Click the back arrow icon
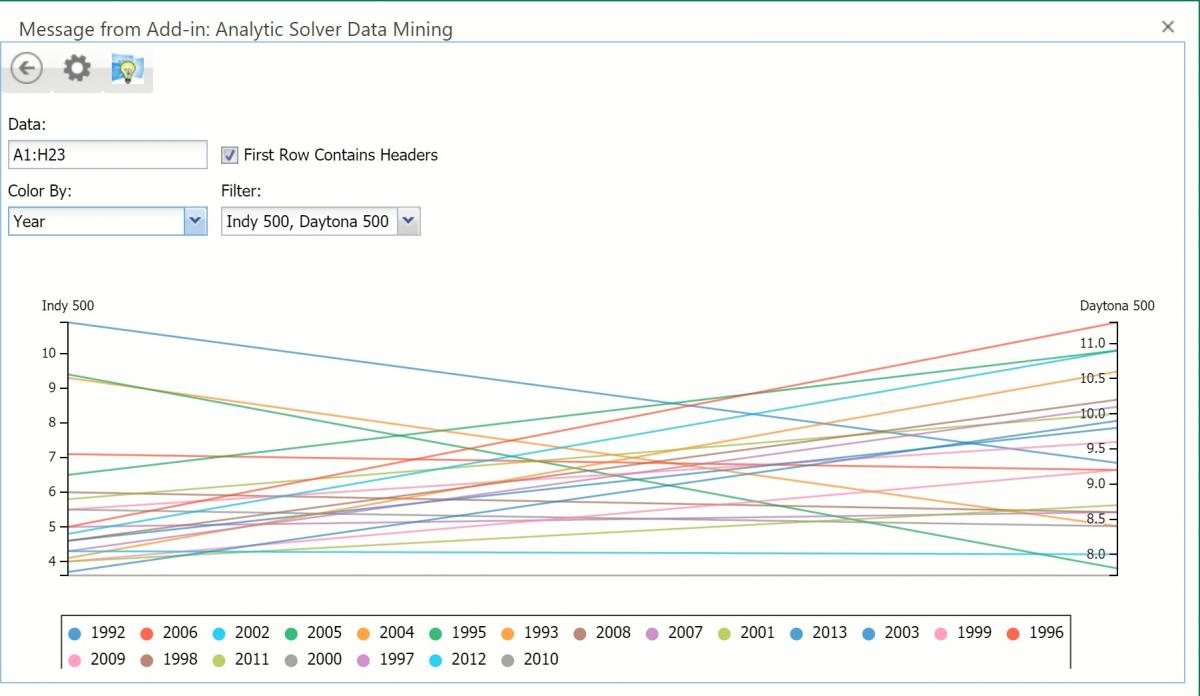Screen dimensions: 1200x696 coord(26,69)
